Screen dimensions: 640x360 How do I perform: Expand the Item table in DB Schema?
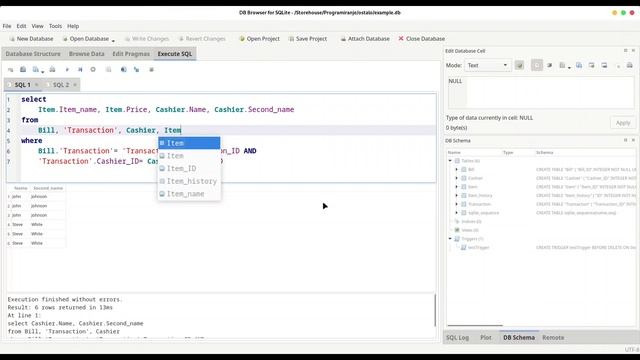point(457,187)
